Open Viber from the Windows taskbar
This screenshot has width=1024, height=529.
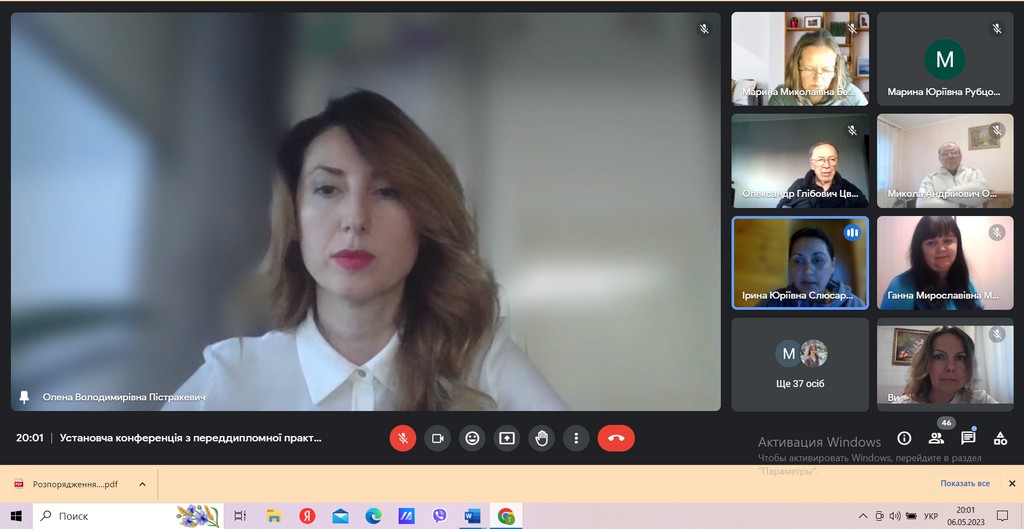tap(440, 516)
